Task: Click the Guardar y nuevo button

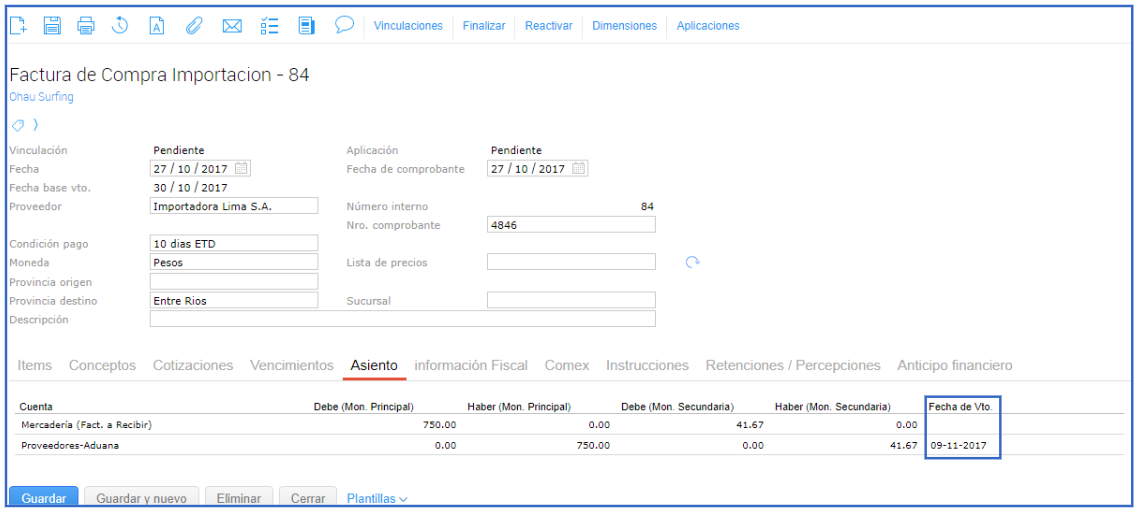Action: click(x=142, y=498)
